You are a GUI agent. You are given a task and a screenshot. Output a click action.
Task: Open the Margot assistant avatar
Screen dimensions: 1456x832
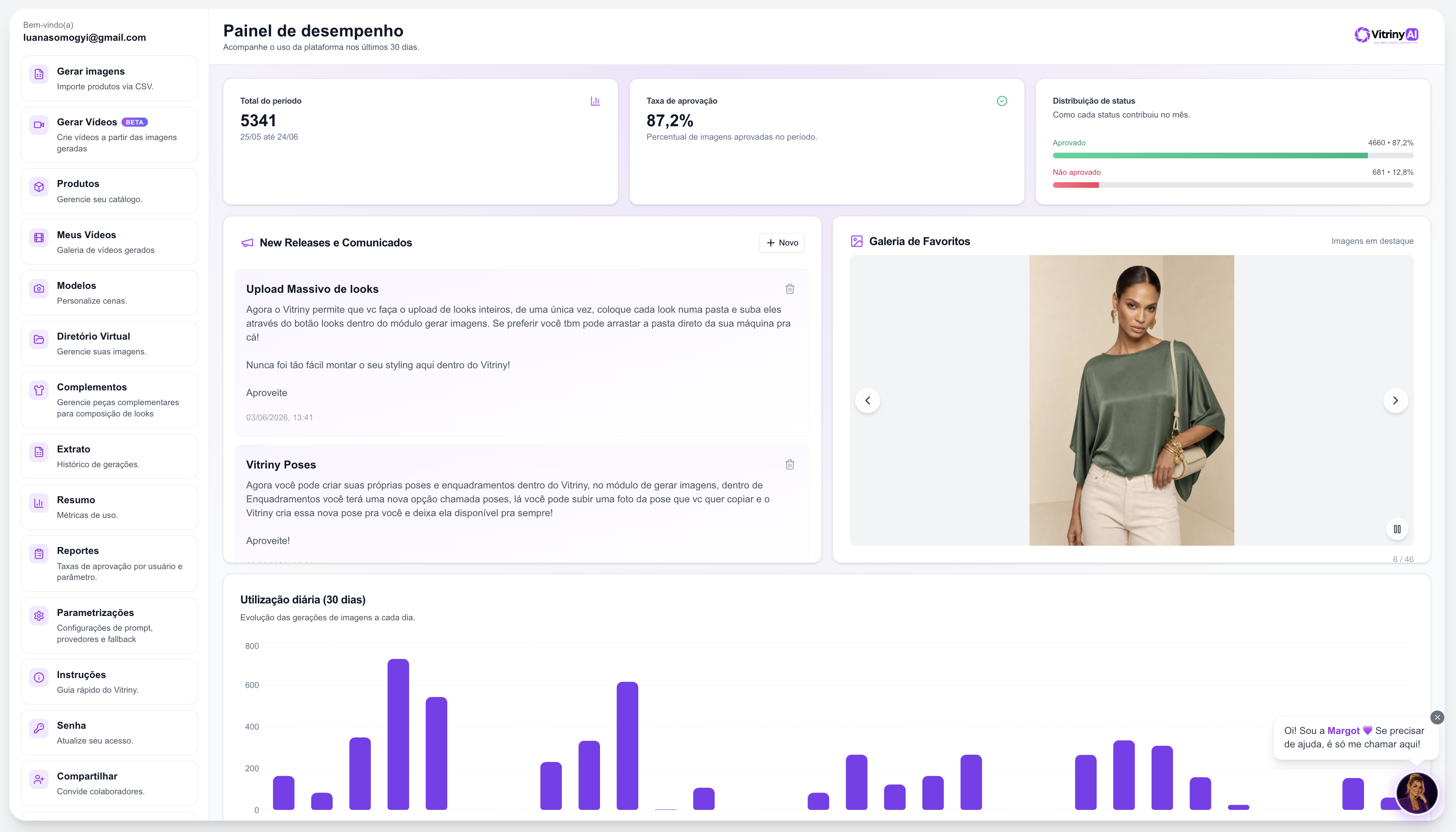1417,793
